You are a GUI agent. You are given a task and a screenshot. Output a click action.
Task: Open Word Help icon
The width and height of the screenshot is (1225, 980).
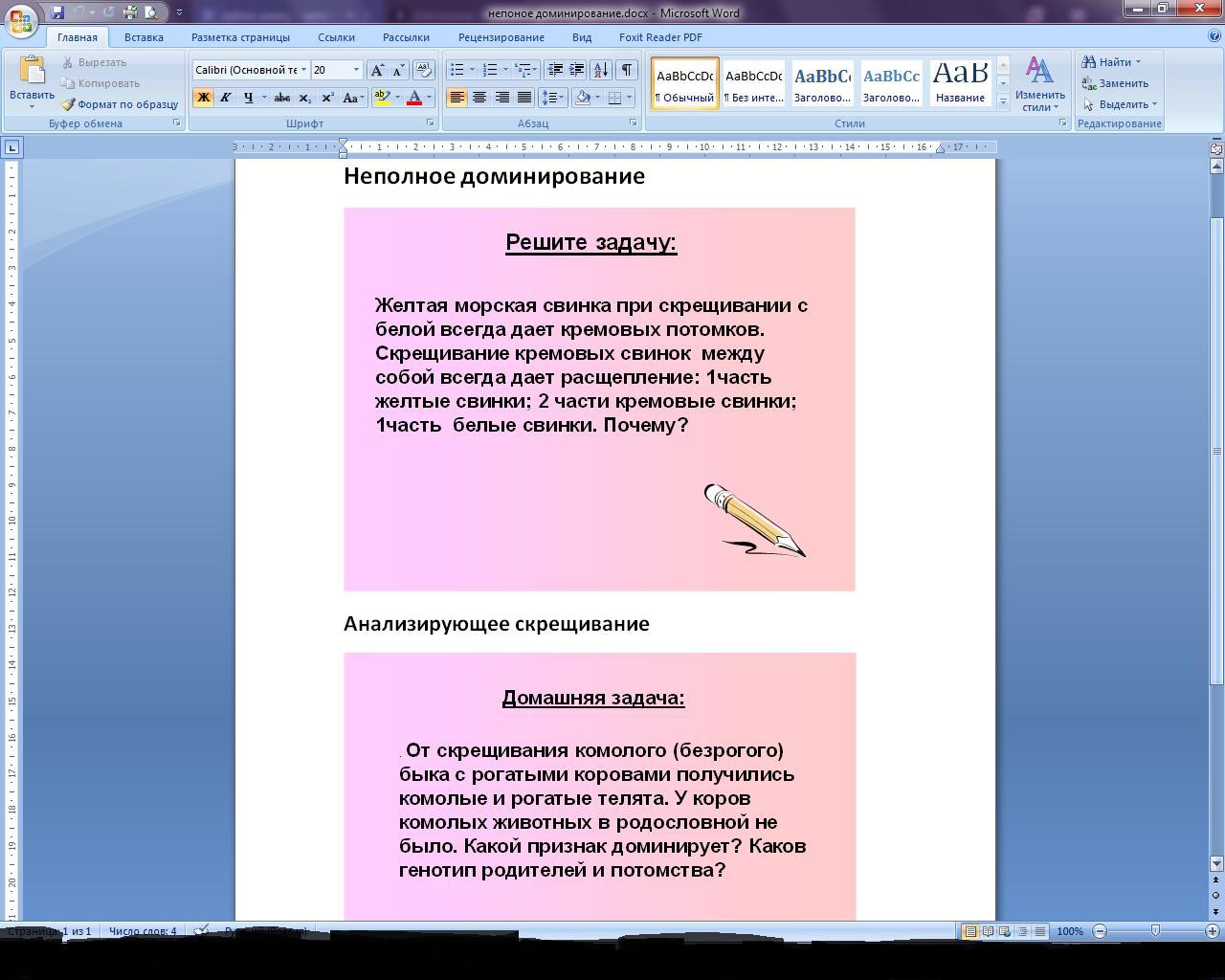click(1214, 36)
